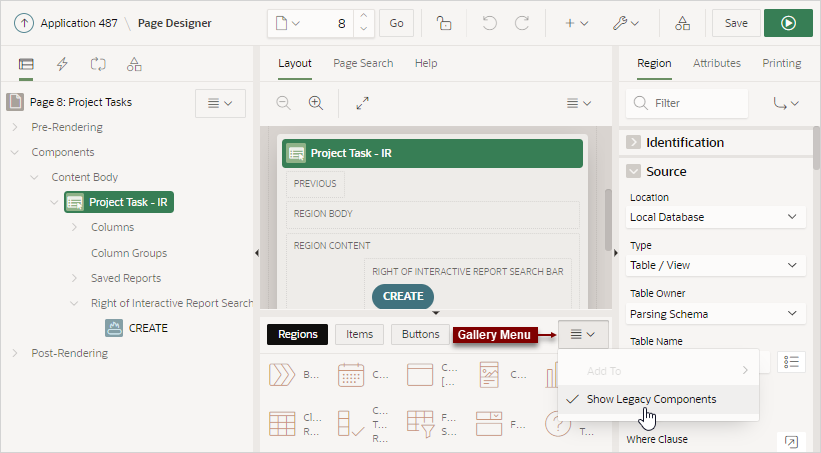This screenshot has height=453, width=821.
Task: Switch to the Rendering tab icon
Action: coord(26,64)
